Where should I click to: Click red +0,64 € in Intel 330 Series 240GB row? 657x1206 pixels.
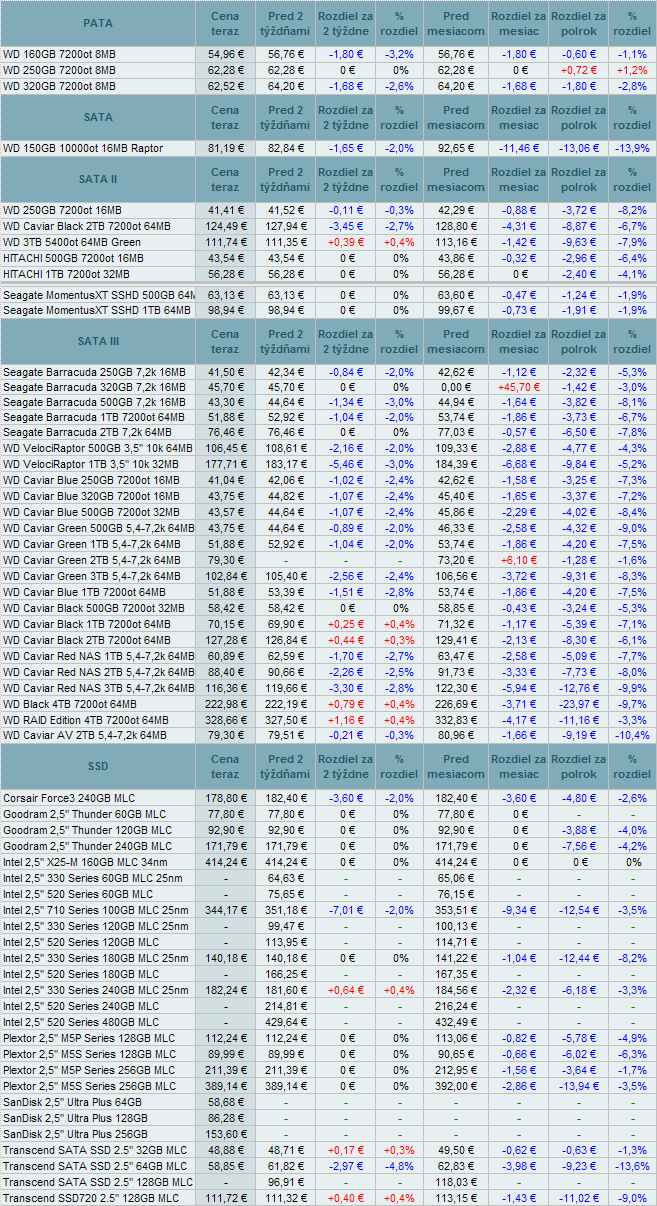click(x=345, y=989)
